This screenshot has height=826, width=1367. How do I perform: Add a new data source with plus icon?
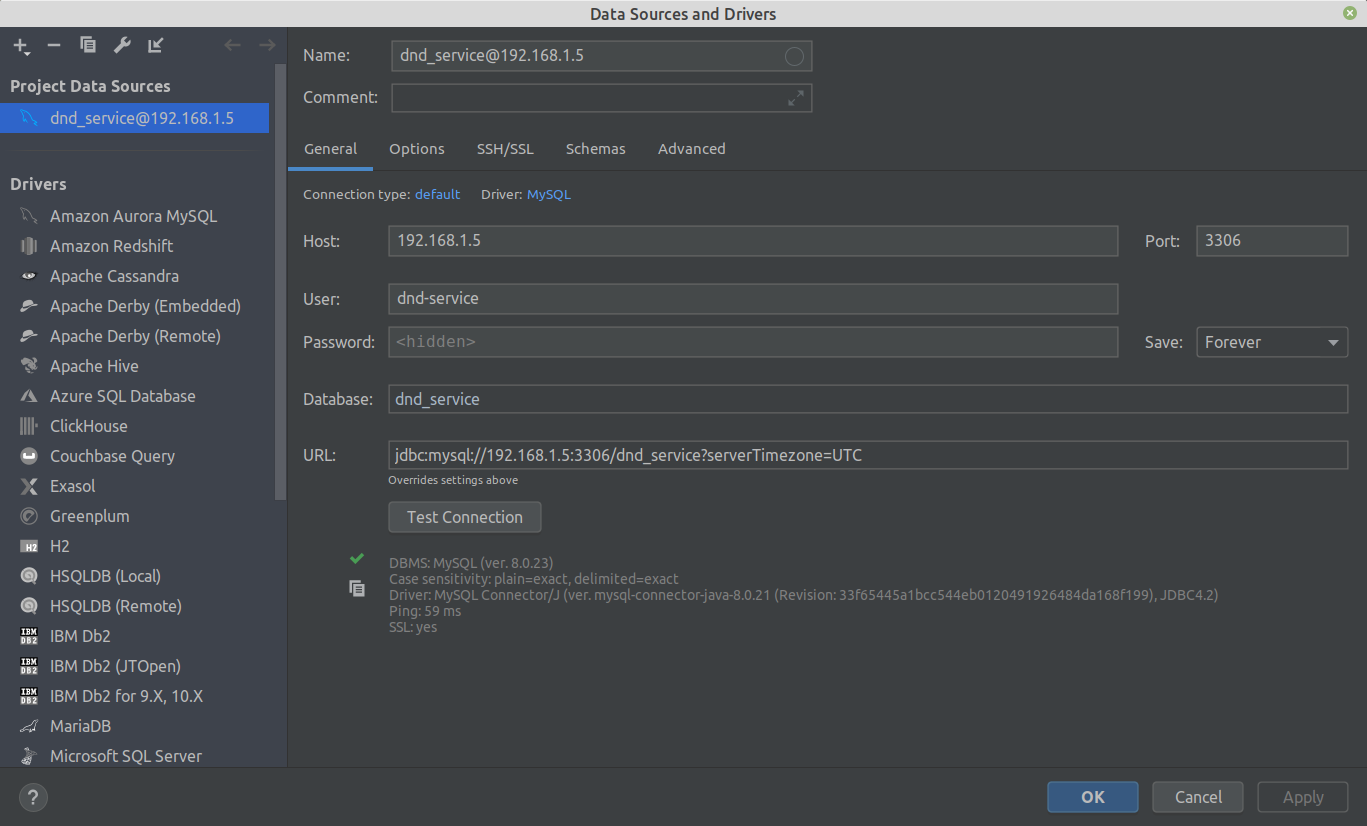coord(21,46)
